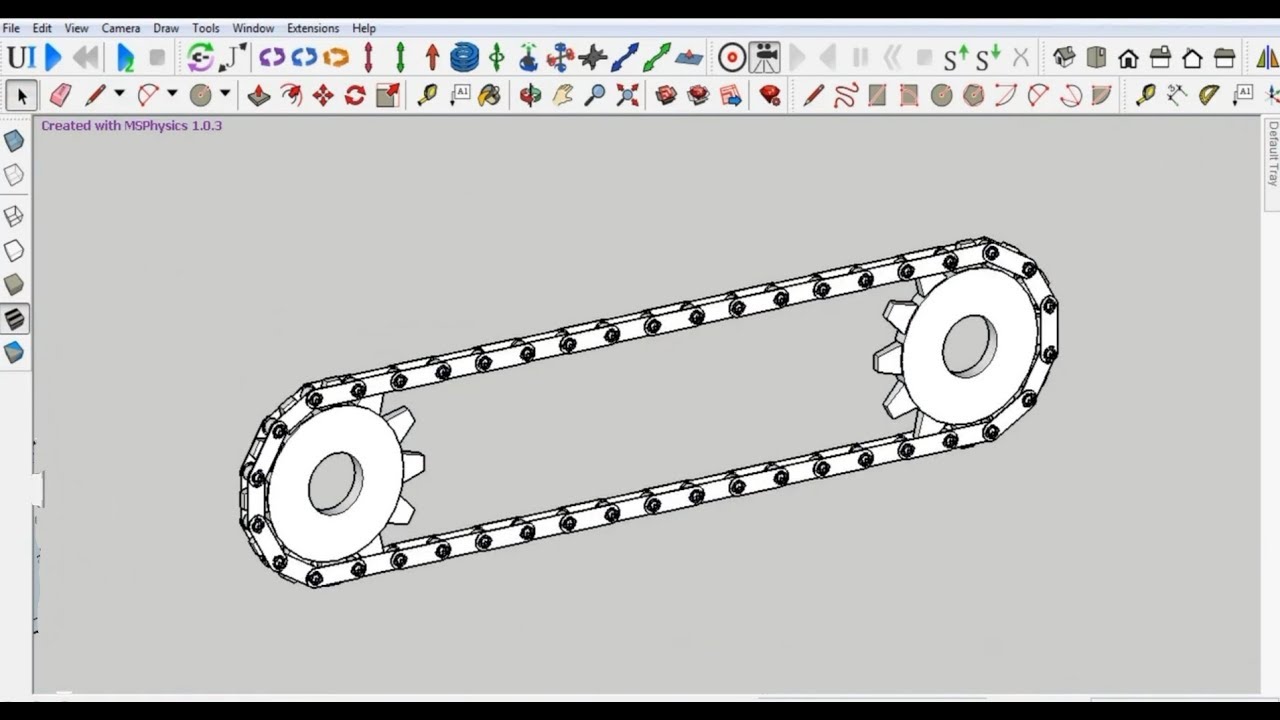The image size is (1280, 720).
Task: Select the Pan hand tool
Action: (x=563, y=96)
